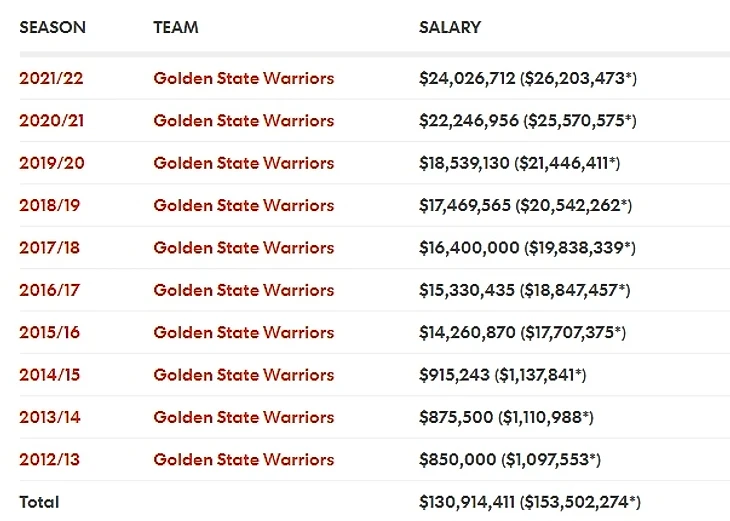Image resolution: width=730 pixels, height=521 pixels.
Task: Click Golden State Warriors in 2021/22 row
Action: (243, 78)
